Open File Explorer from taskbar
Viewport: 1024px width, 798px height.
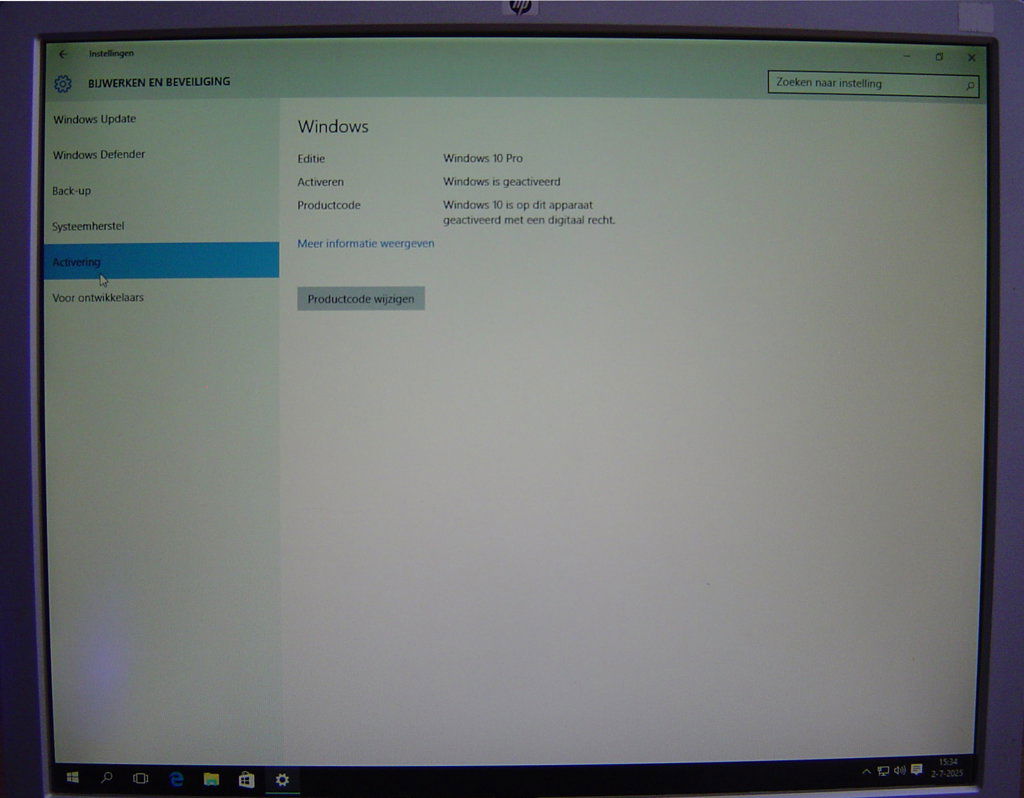(211, 779)
